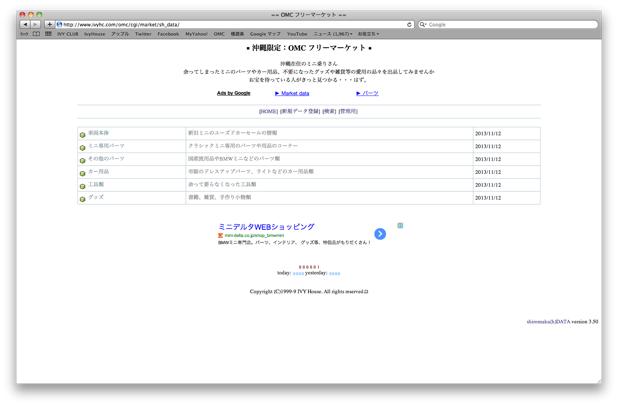
Task: Open the ミニ専用パーツ category
Action: coord(106,146)
